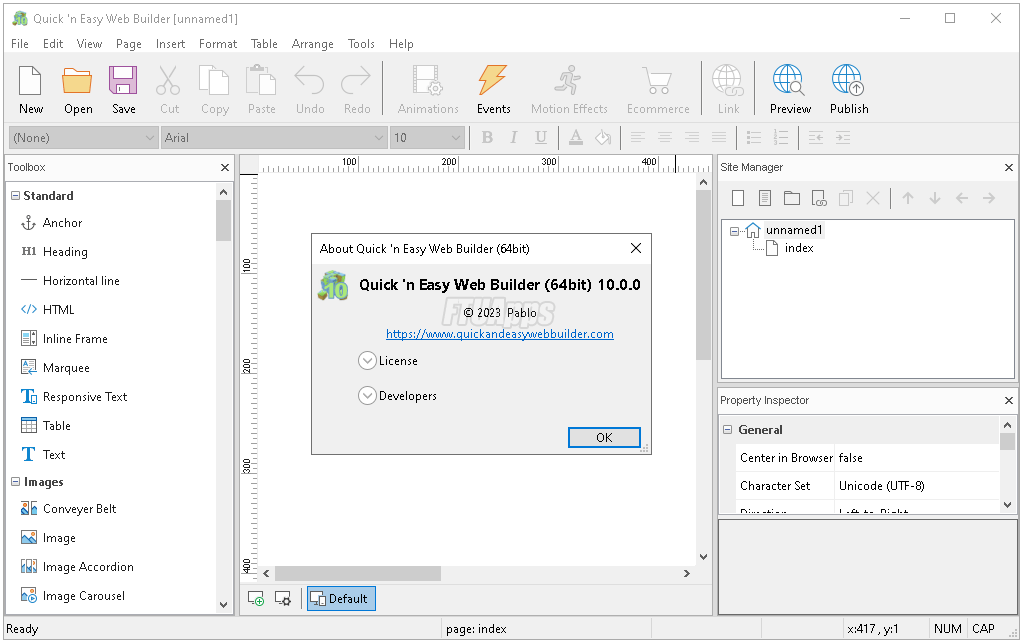The height and width of the screenshot is (642, 1024).
Task: Collapse the Images toolbox group
Action: [x=16, y=482]
